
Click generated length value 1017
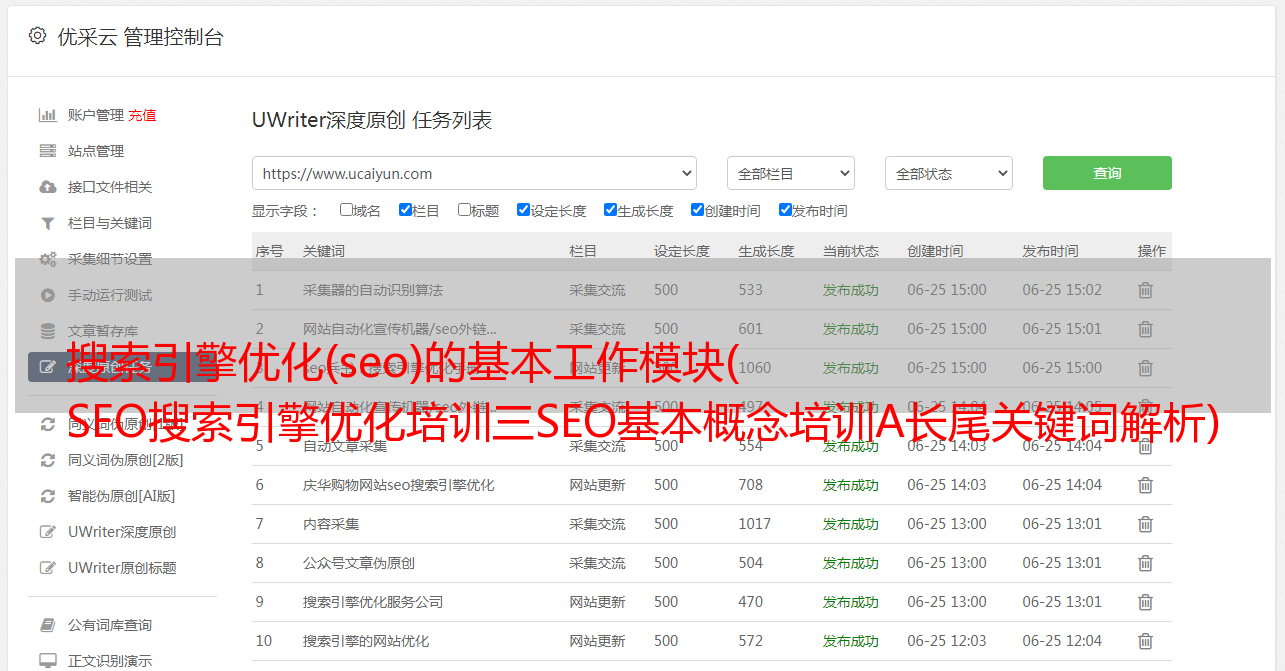(755, 524)
